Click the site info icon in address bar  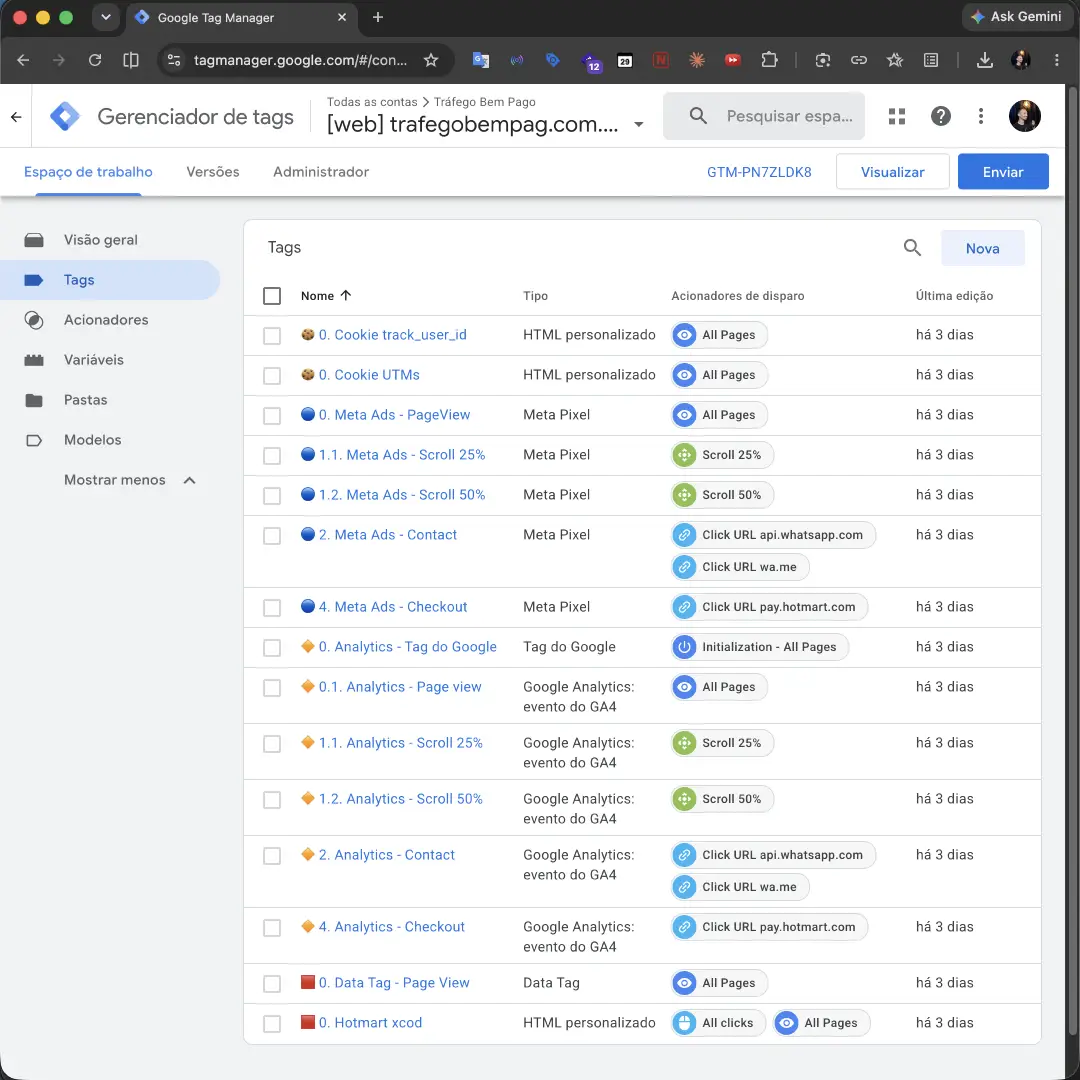(174, 60)
